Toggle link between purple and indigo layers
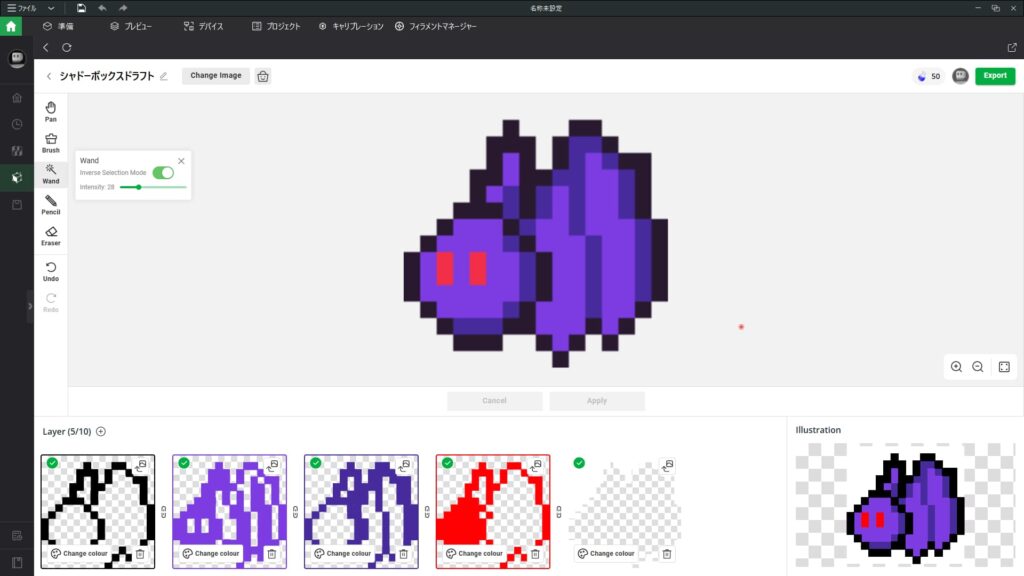1024x576 pixels. pos(295,513)
